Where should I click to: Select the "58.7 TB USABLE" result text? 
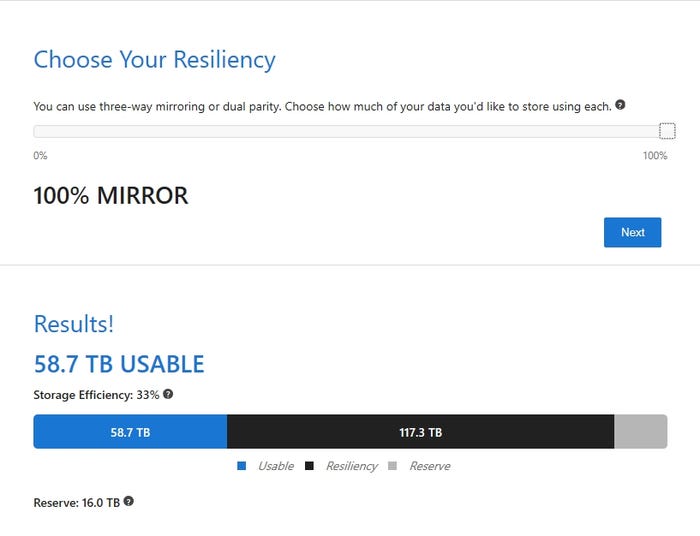coord(119,364)
